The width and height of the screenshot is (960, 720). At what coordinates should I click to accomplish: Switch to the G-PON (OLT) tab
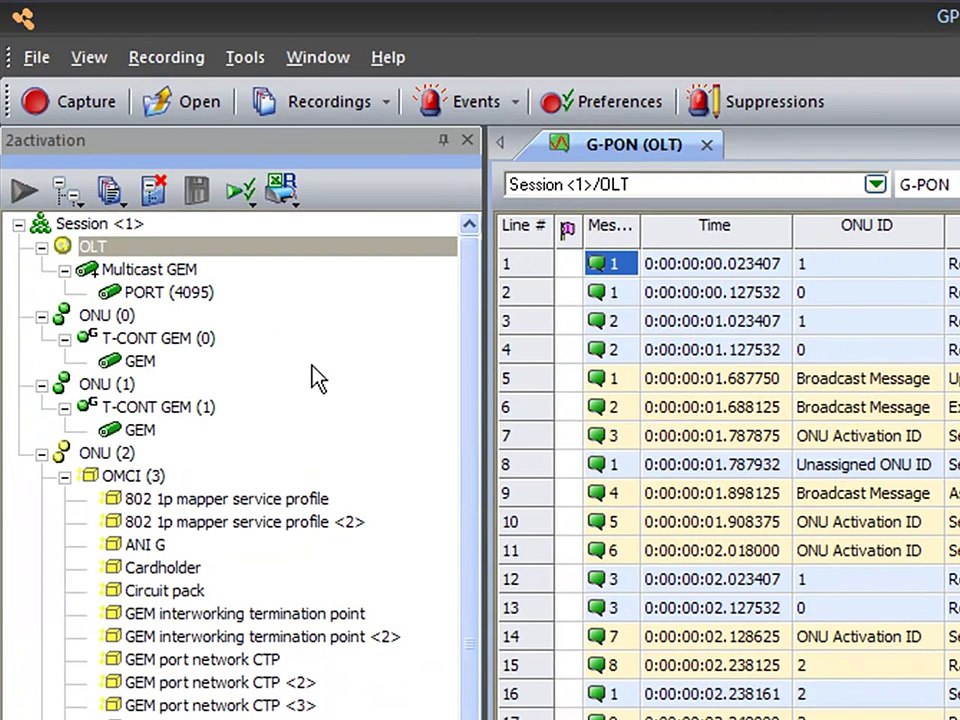point(634,144)
